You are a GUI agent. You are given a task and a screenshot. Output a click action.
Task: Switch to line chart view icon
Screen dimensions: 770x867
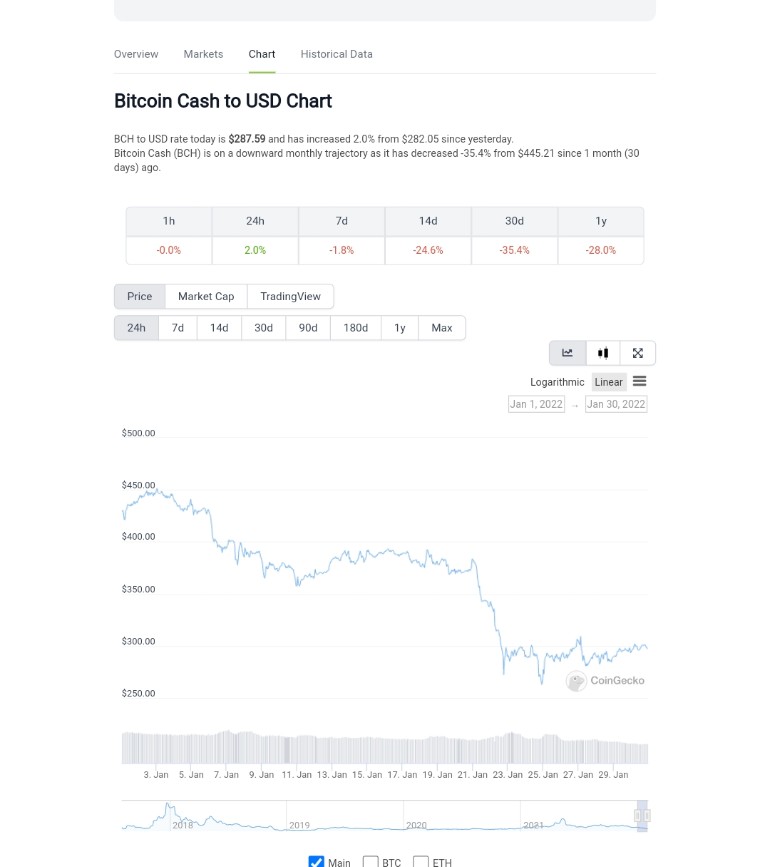tap(567, 353)
